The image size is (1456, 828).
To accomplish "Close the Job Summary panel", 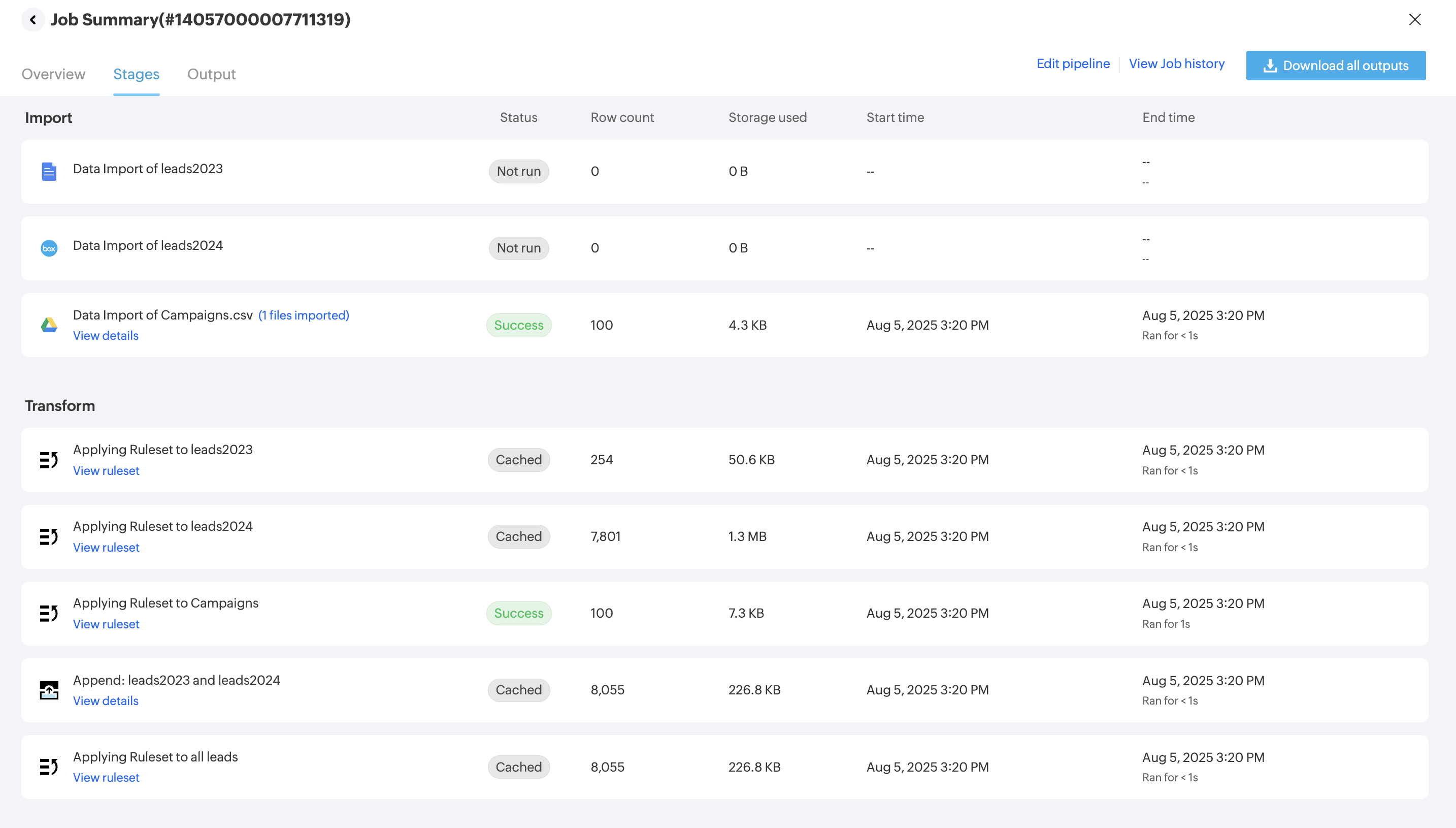I will (x=1414, y=20).
